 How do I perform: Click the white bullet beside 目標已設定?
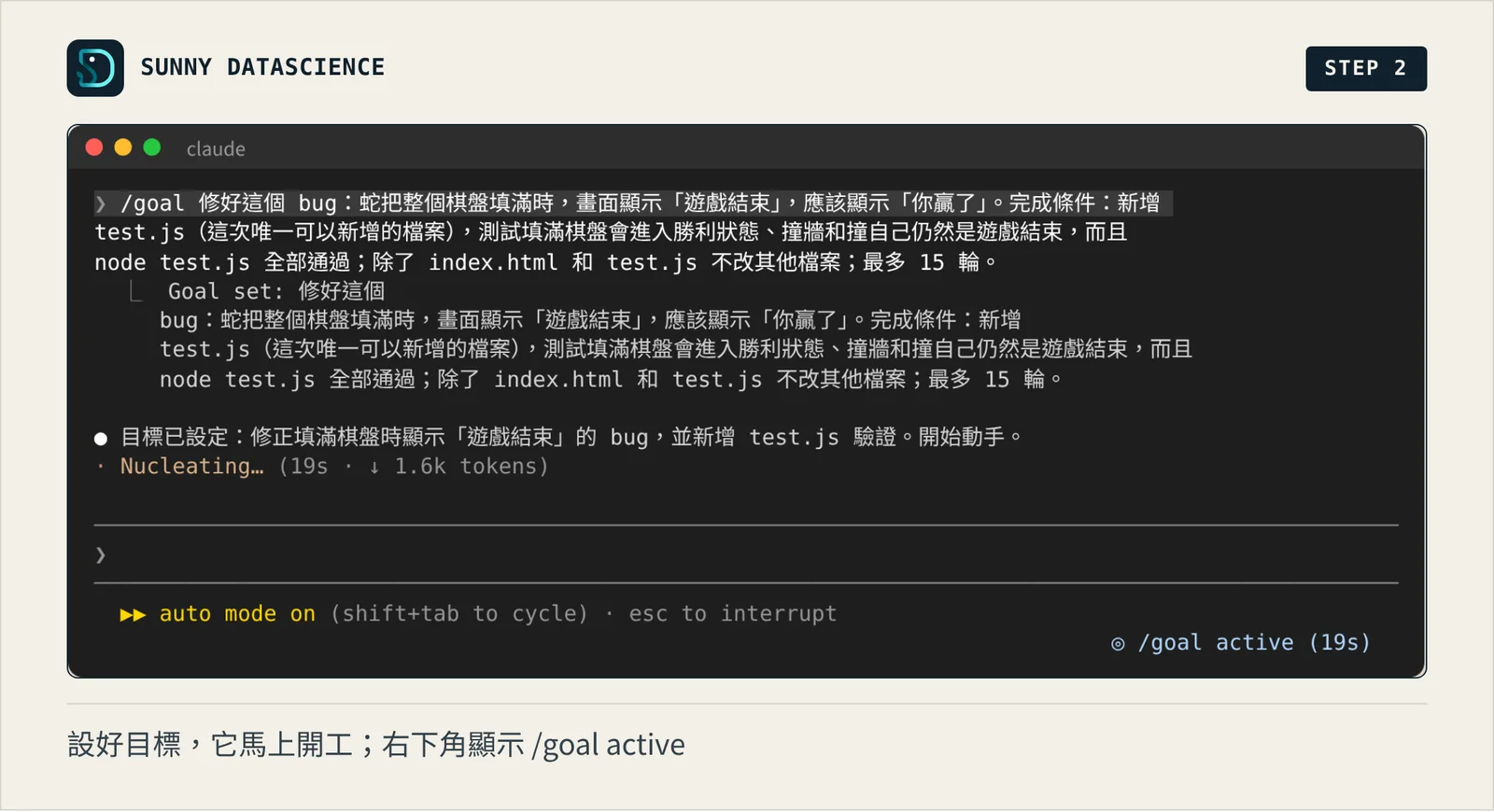(101, 438)
